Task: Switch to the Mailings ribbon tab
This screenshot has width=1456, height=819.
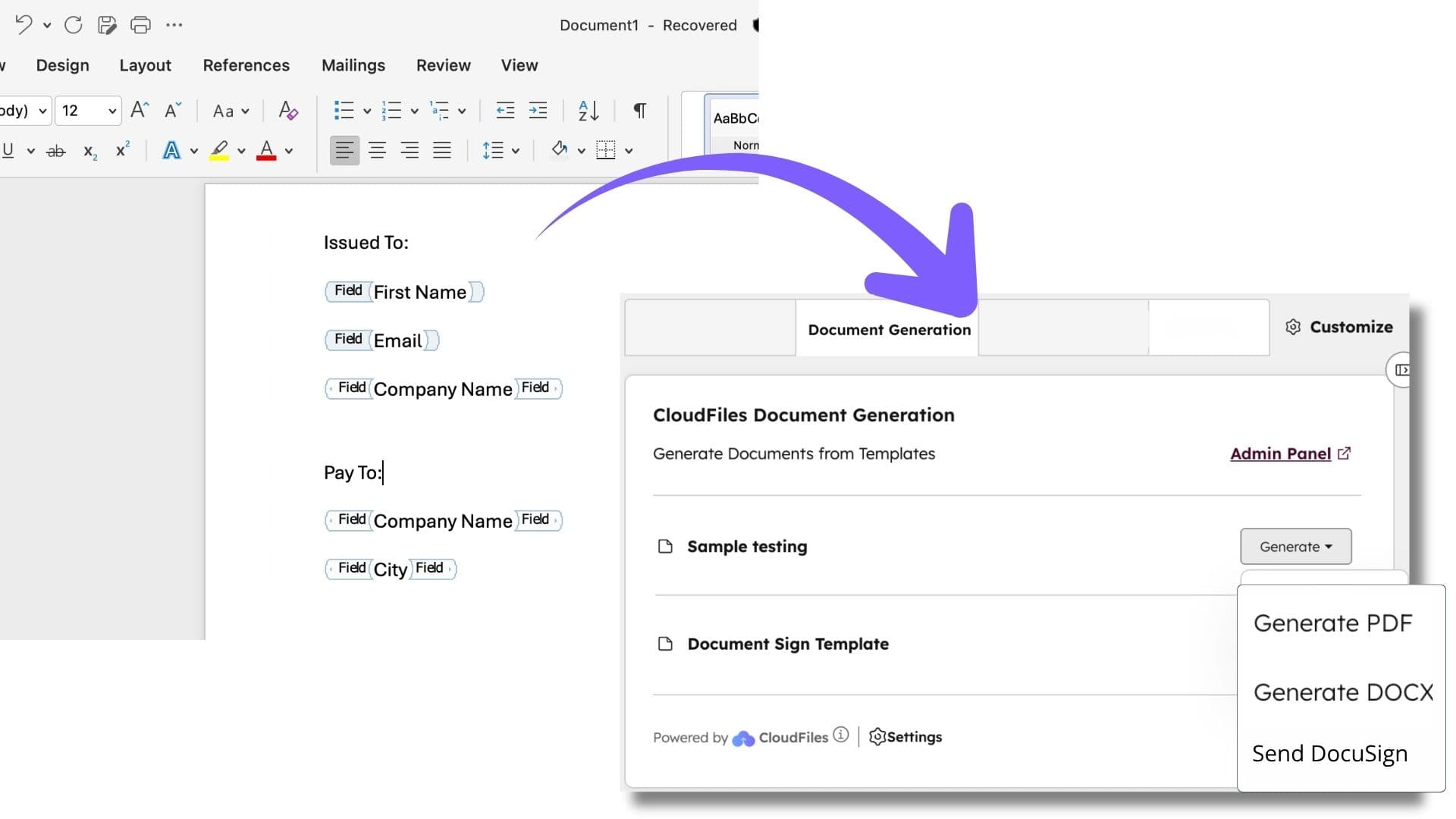Action: (x=353, y=65)
